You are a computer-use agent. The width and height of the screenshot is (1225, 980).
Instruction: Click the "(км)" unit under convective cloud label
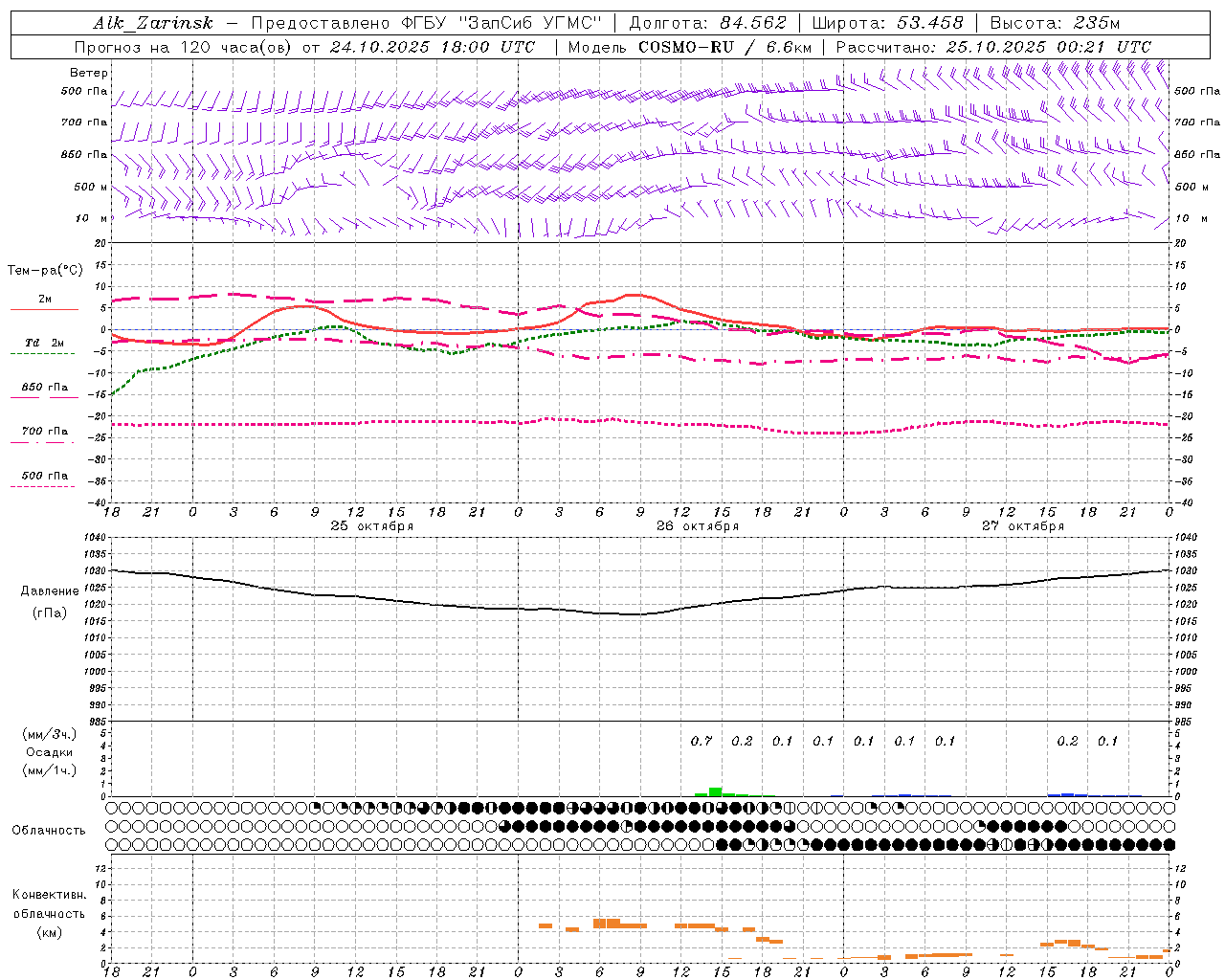pyautogui.click(x=50, y=931)
